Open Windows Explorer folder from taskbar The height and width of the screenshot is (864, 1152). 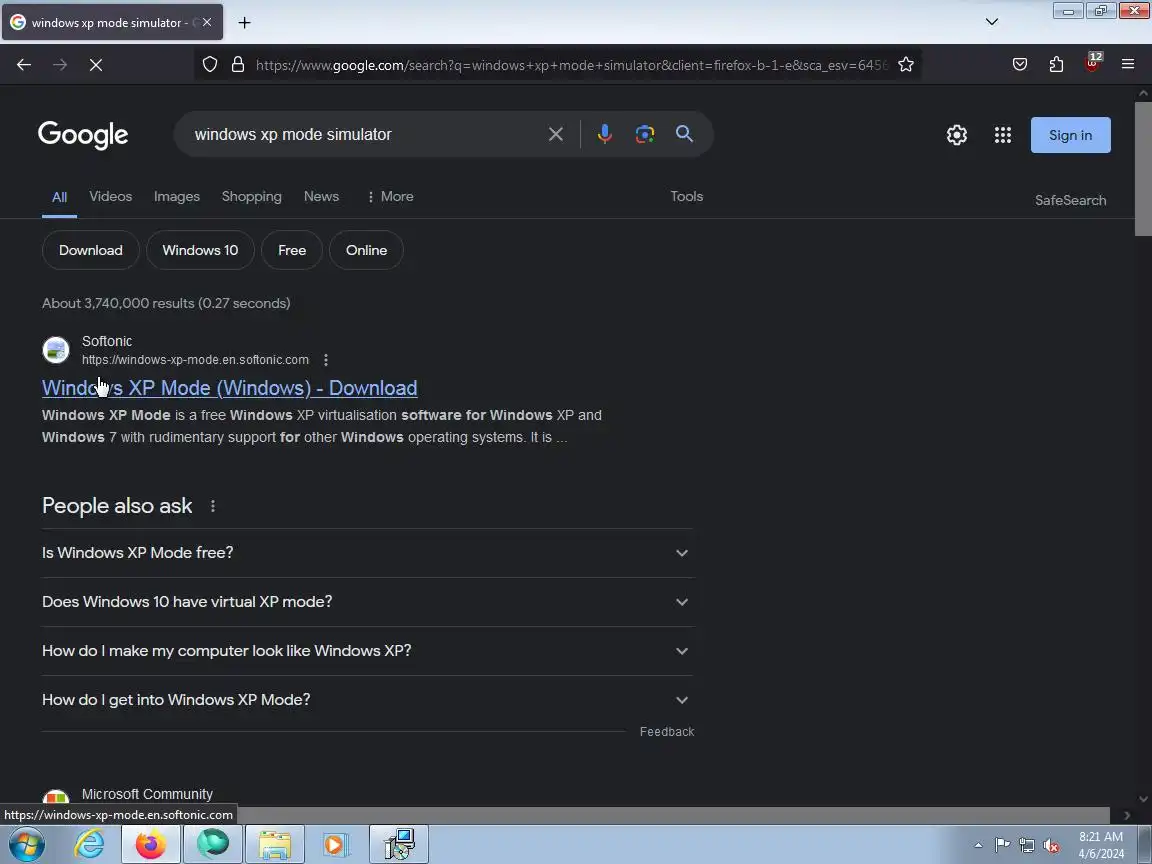click(274, 844)
